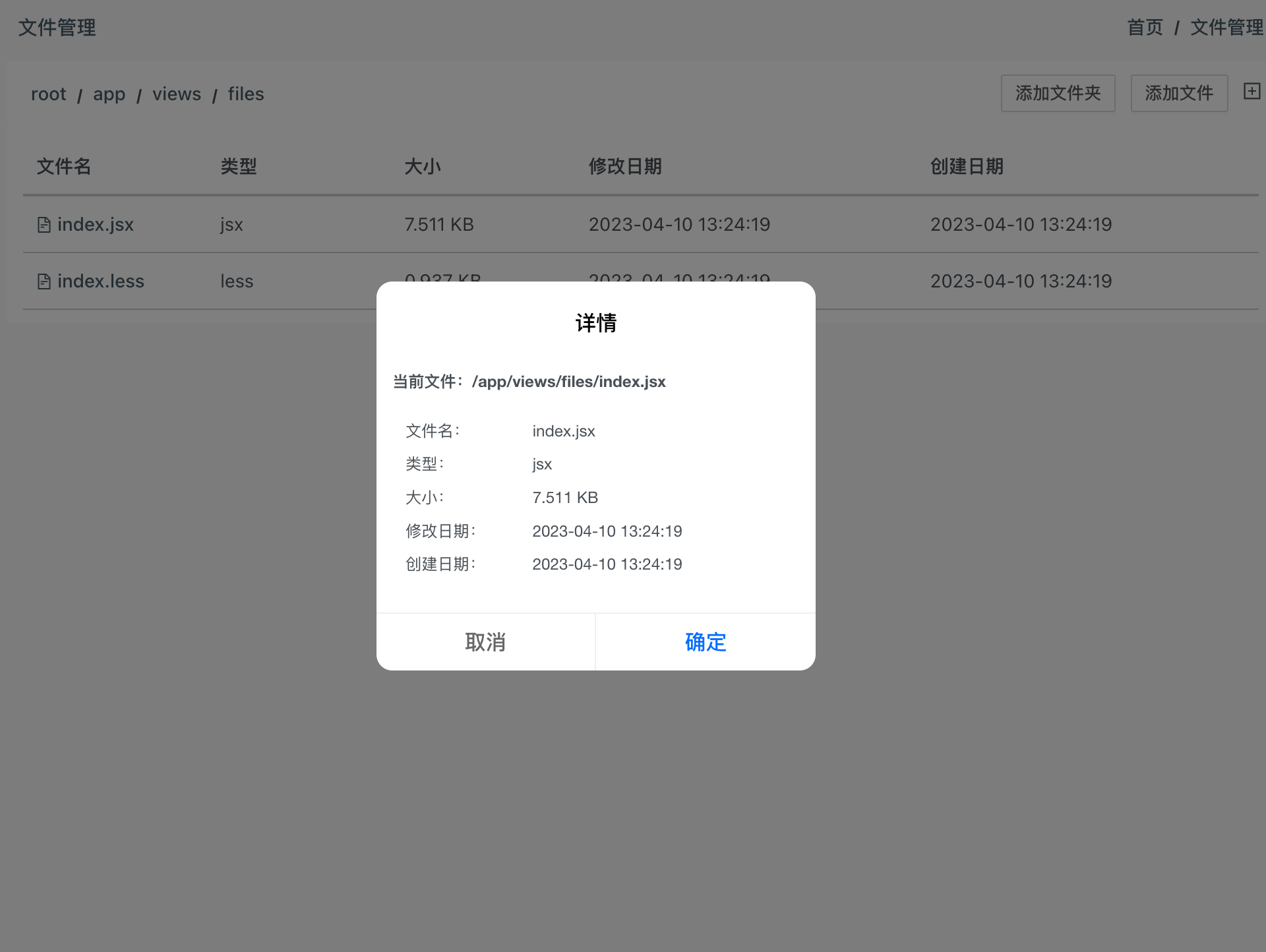Click 文件管理 in top-right breadcrumb
1266x952 pixels.
click(x=1226, y=28)
